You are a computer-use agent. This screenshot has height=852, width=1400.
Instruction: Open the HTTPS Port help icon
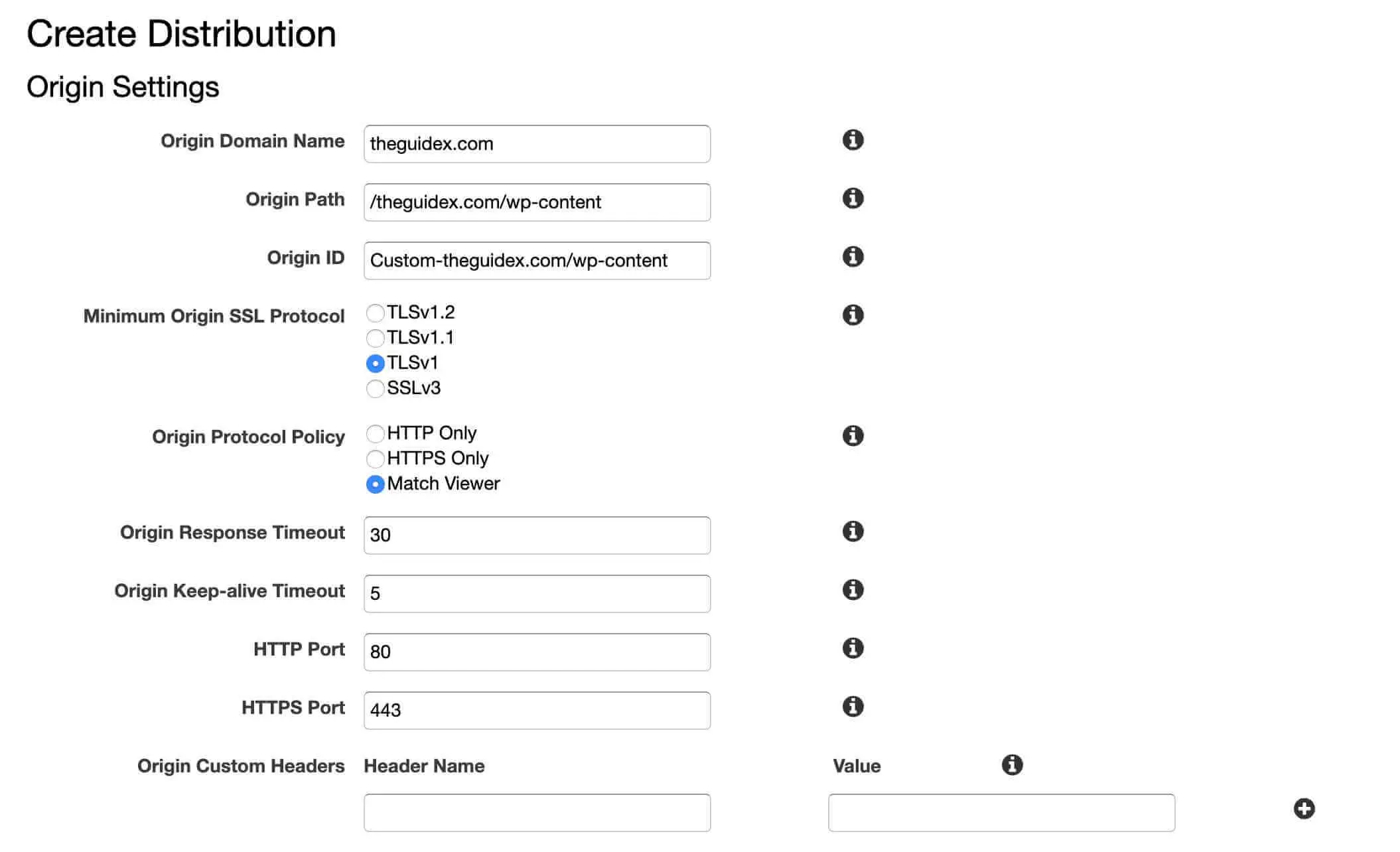point(853,707)
